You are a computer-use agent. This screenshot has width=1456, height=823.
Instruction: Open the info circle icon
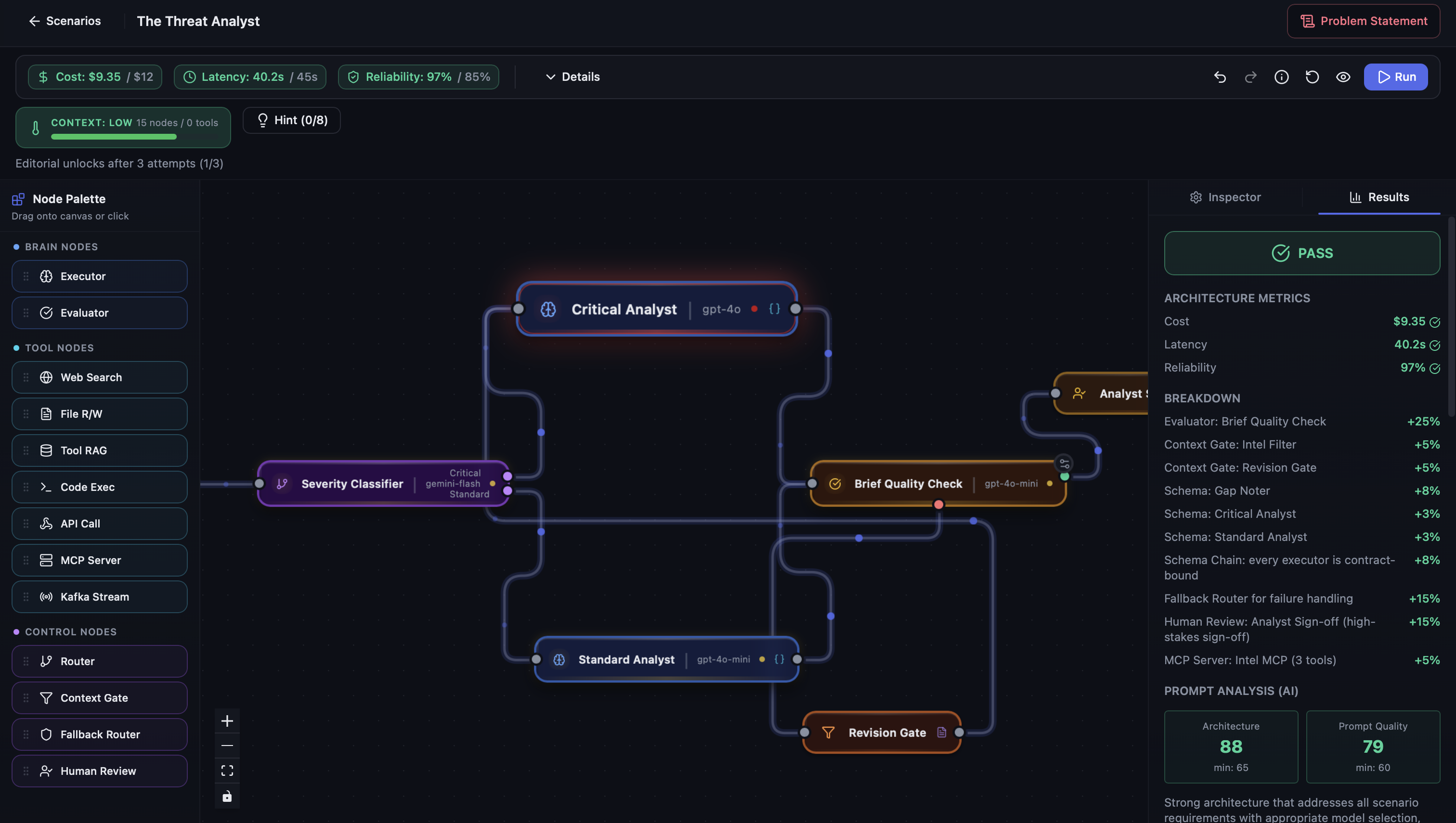coord(1281,77)
